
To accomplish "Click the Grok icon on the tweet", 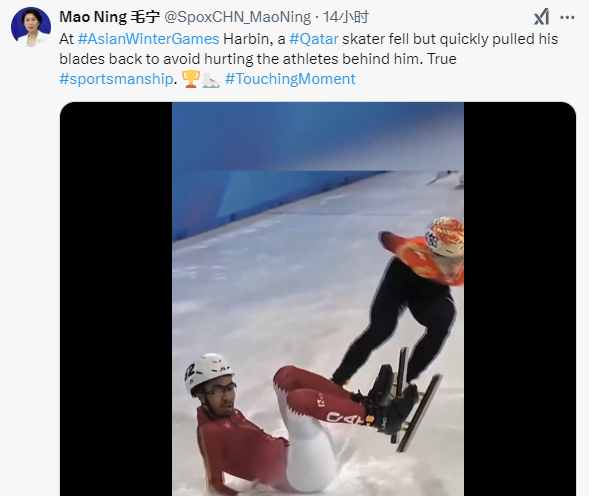I will (541, 17).
